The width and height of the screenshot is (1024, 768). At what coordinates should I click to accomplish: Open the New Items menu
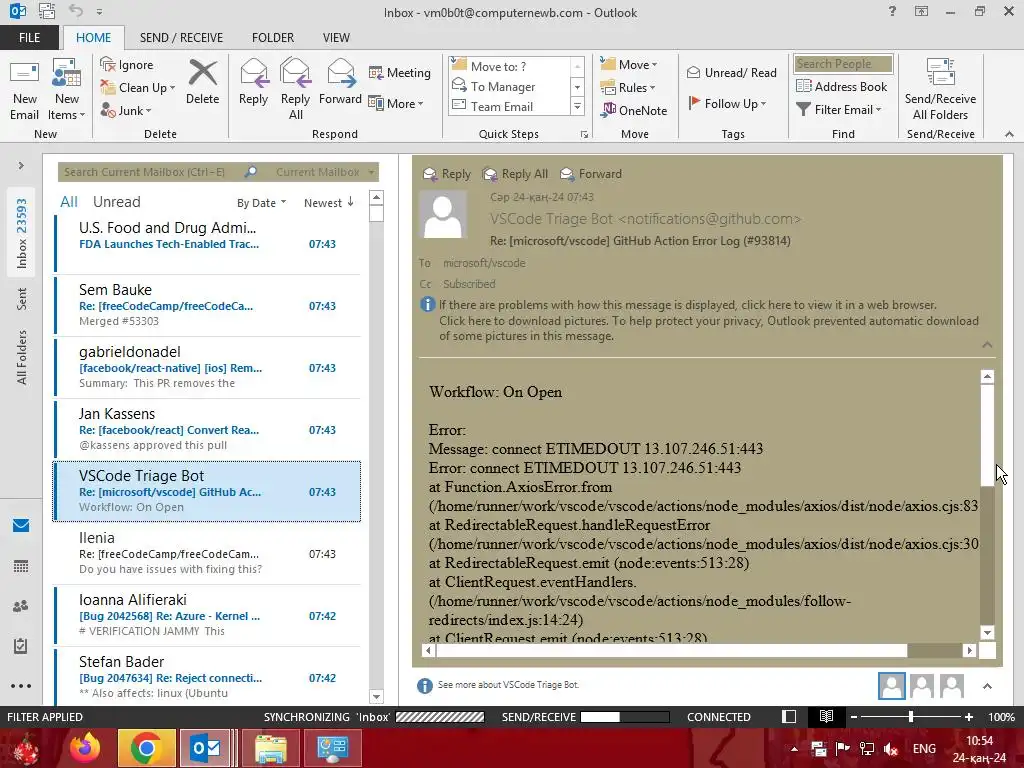(67, 89)
